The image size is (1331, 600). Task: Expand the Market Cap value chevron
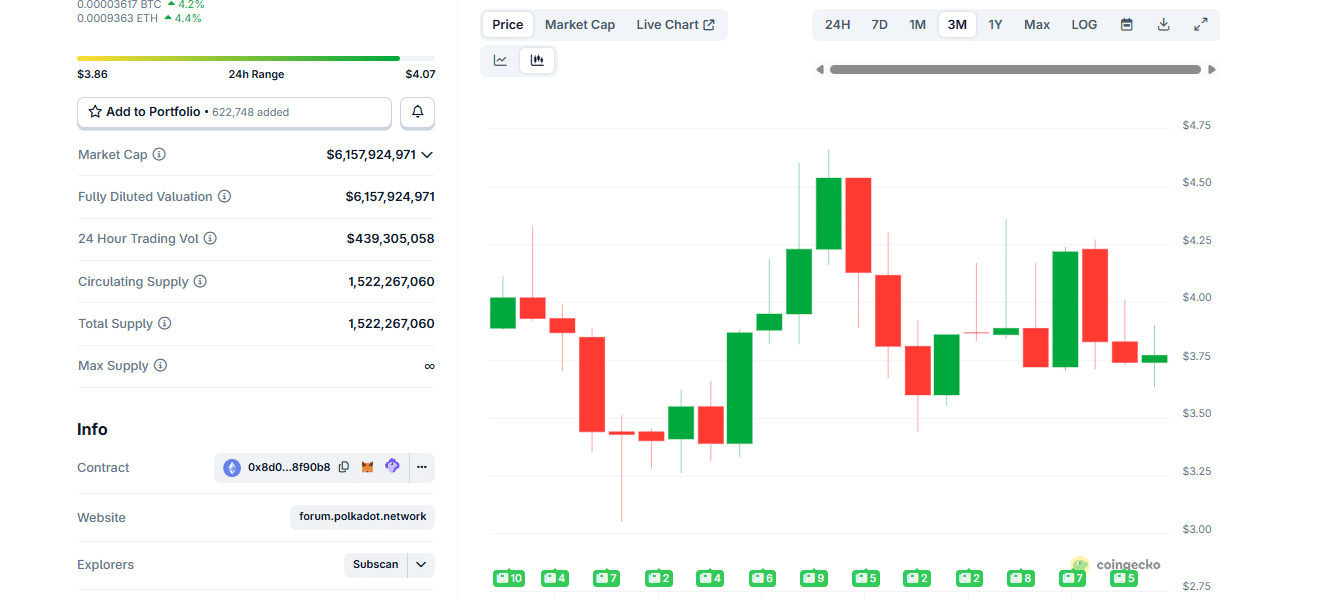click(x=427, y=155)
